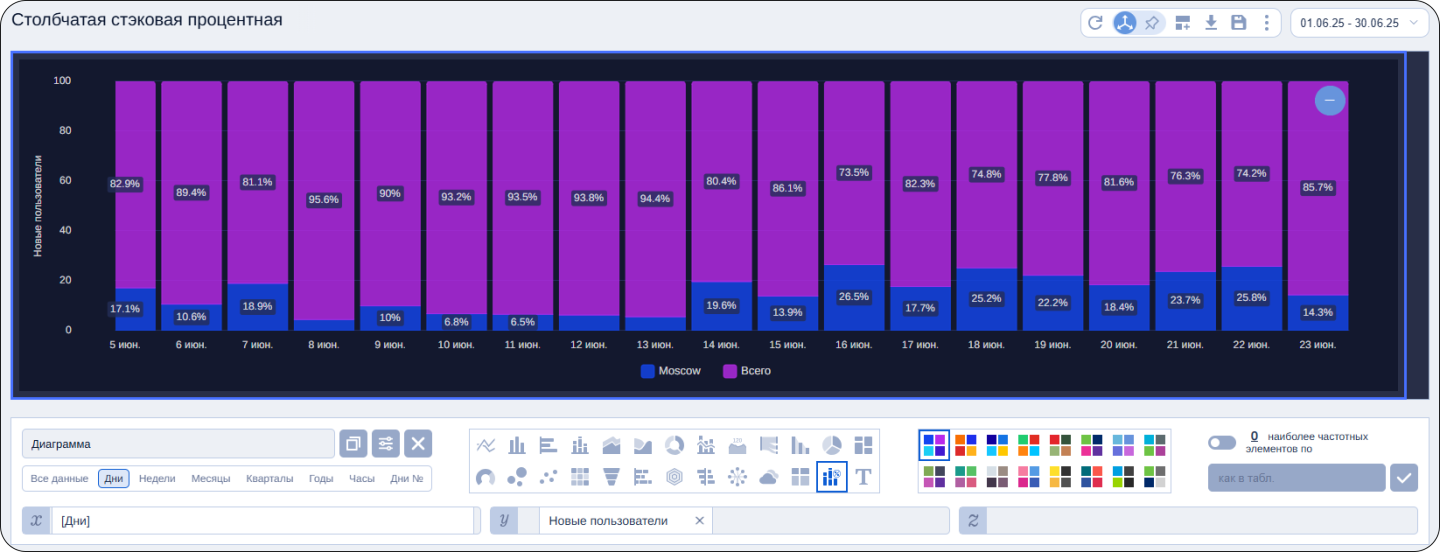Image resolution: width=1440 pixels, height=552 pixels.
Task: Click the download icon in top toolbar
Action: (1210, 23)
